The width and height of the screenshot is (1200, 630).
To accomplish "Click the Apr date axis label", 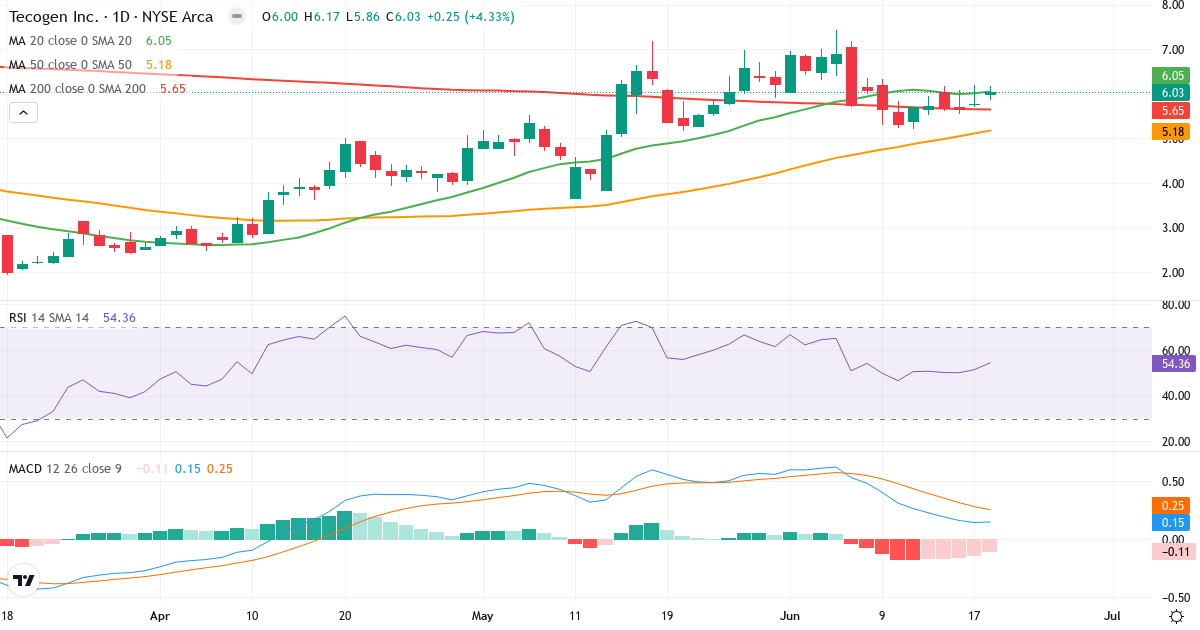I will (161, 616).
